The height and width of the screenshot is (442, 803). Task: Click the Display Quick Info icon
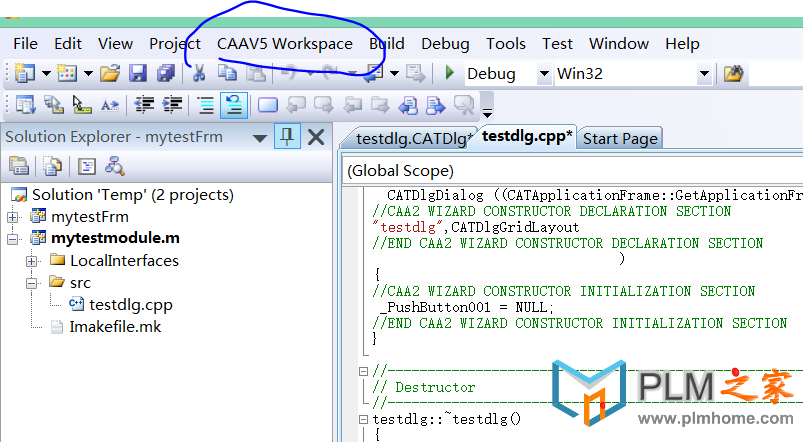82,105
